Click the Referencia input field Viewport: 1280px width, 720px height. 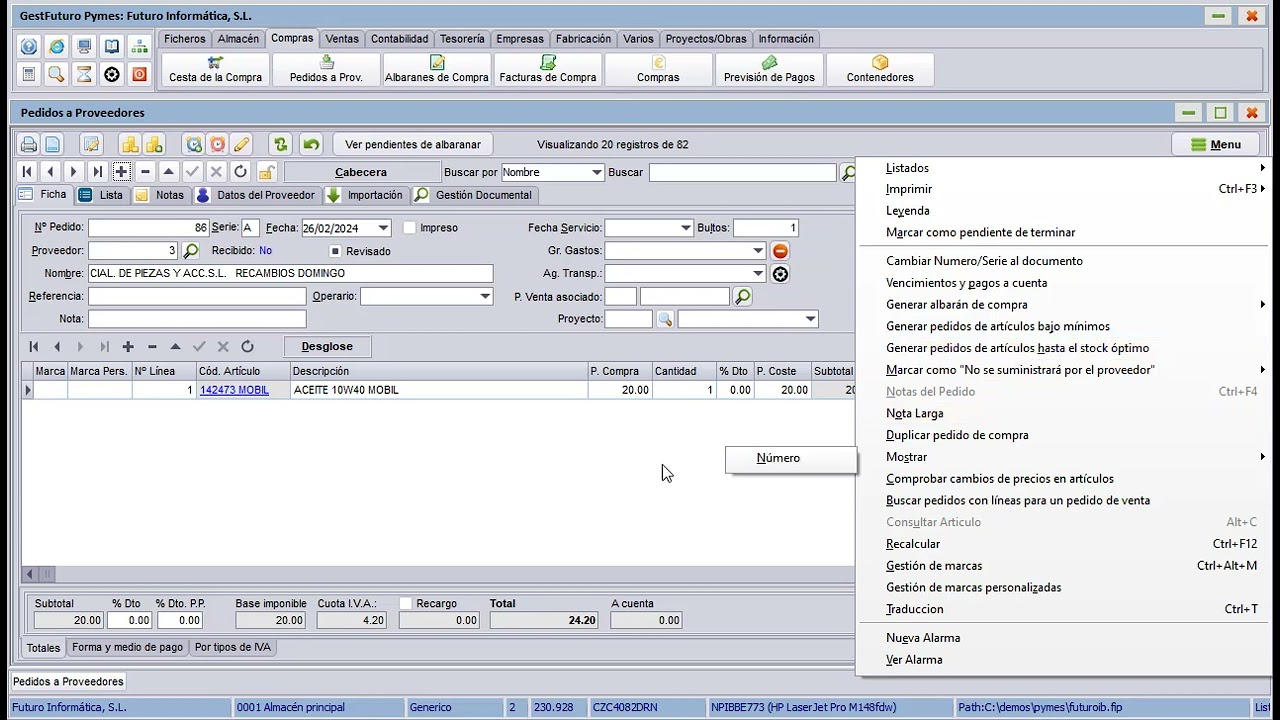tap(197, 296)
